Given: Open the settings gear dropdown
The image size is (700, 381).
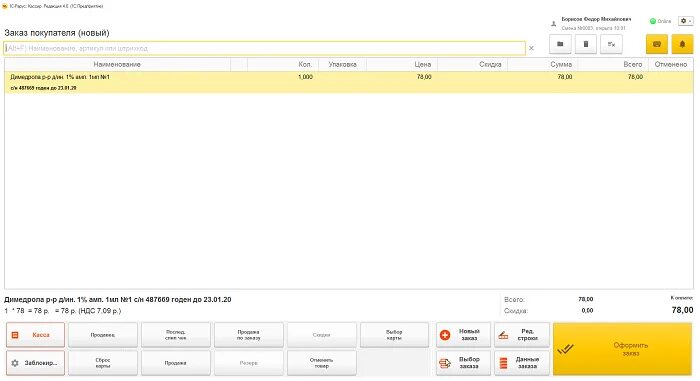Looking at the screenshot, I should (x=686, y=21).
